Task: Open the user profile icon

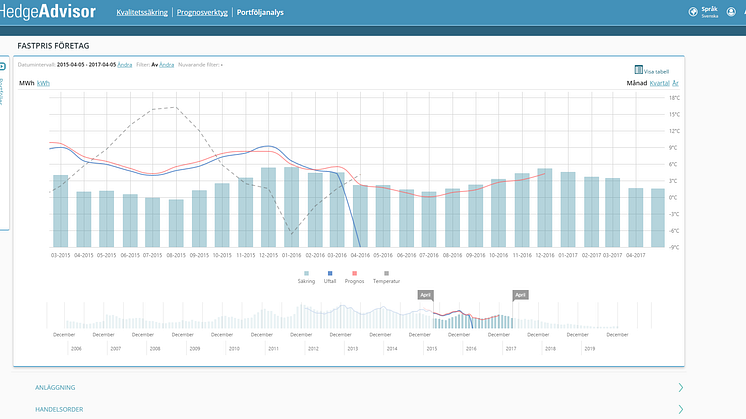Action: click(731, 12)
